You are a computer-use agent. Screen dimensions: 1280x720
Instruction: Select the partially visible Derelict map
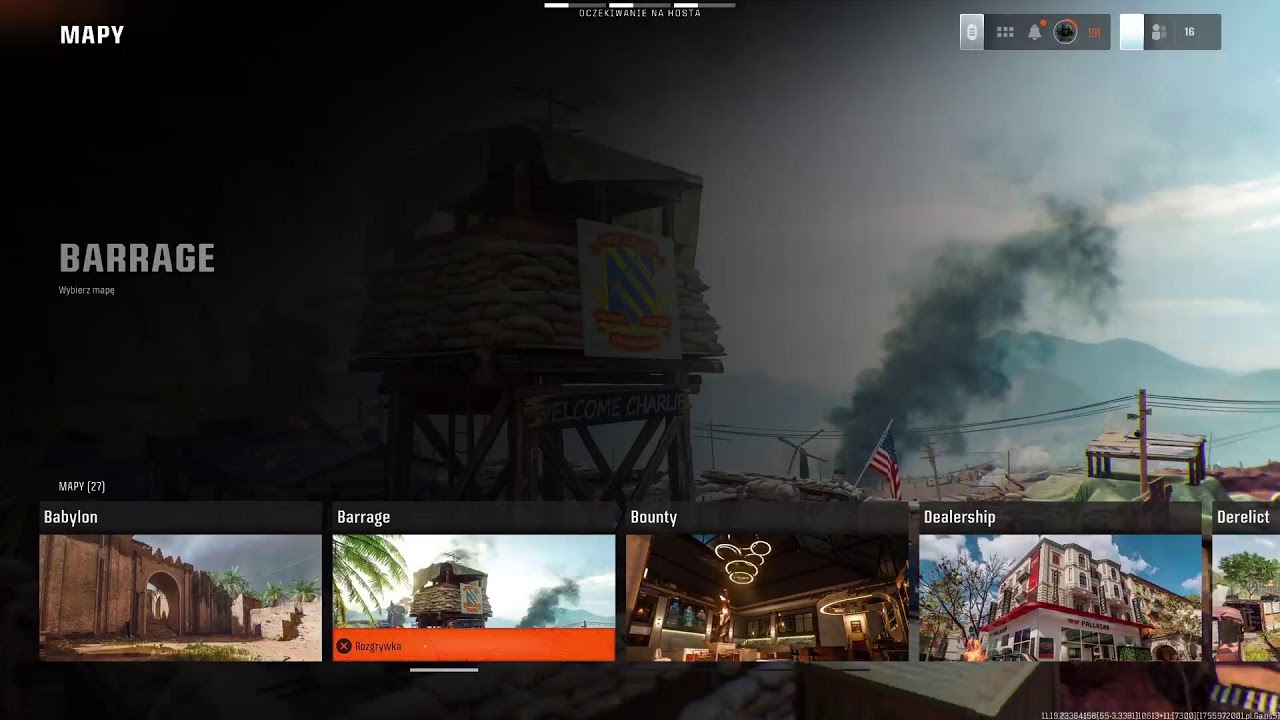point(1246,598)
